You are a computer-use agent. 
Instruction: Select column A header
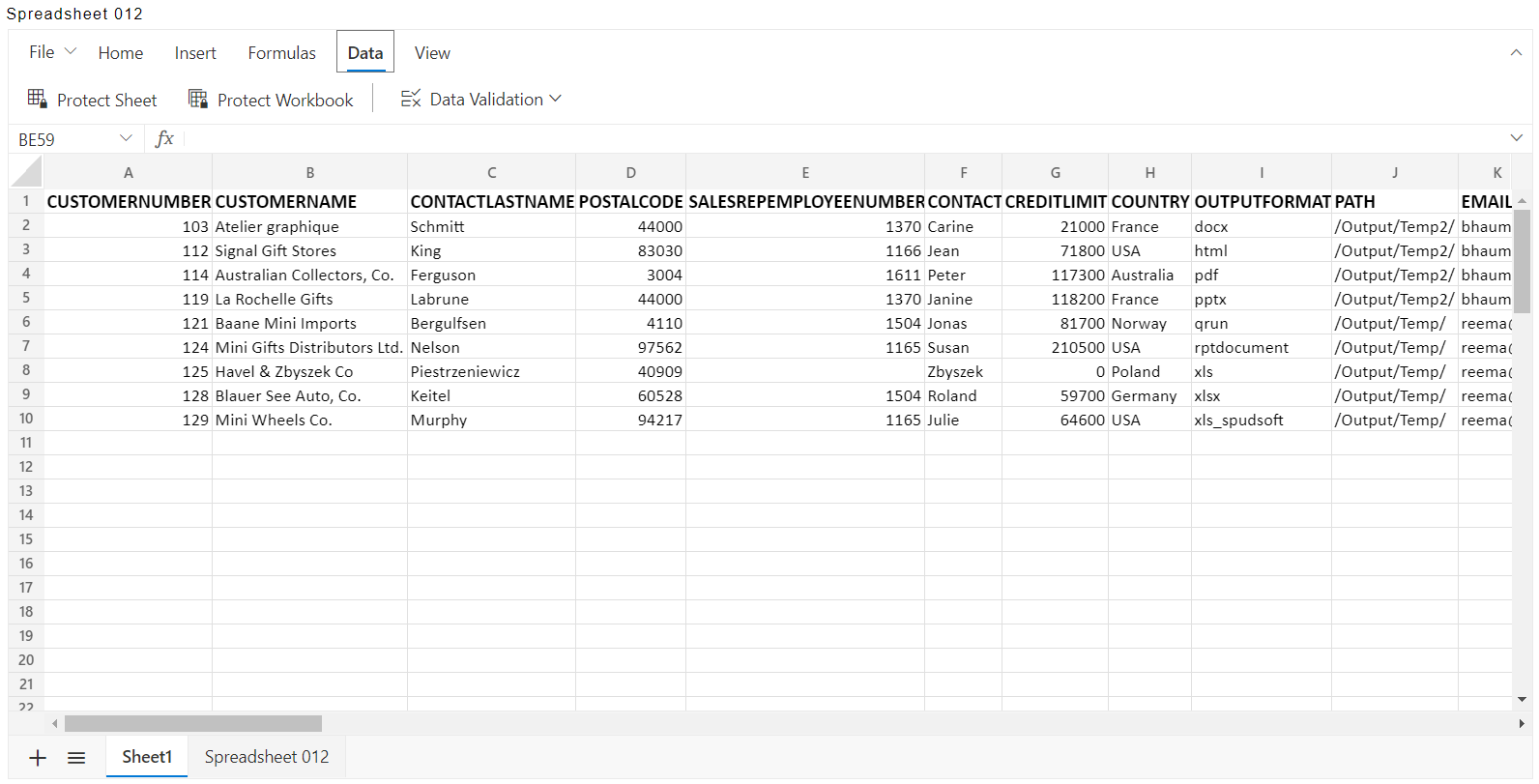coord(128,172)
